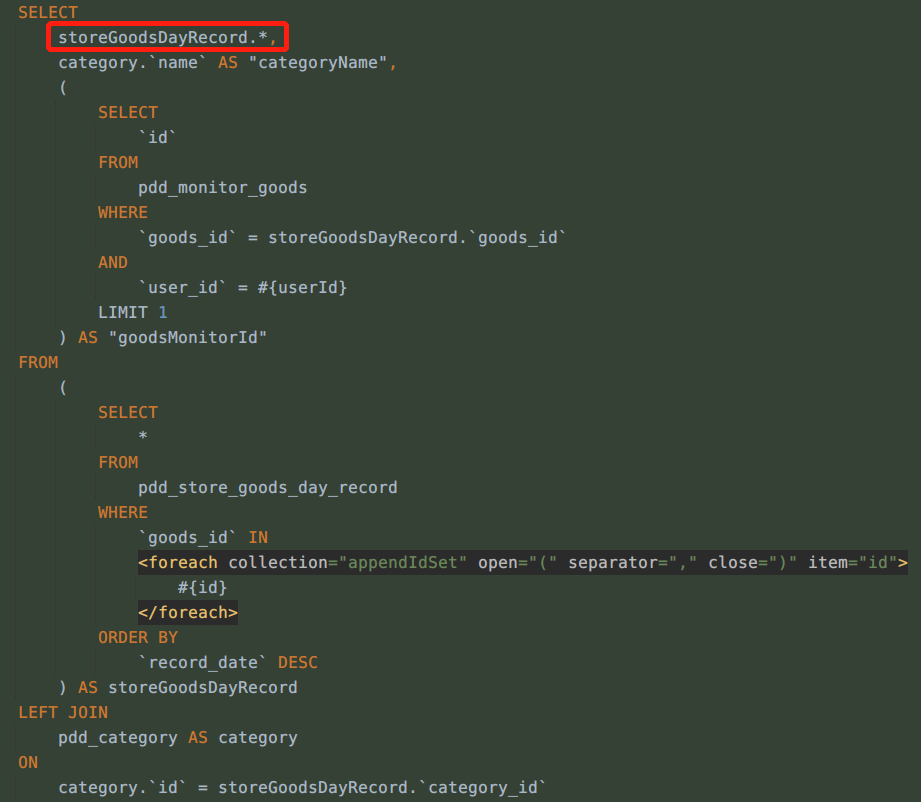Click the AND keyword in subquery
Screen dimensions: 921x802
click(x=113, y=263)
